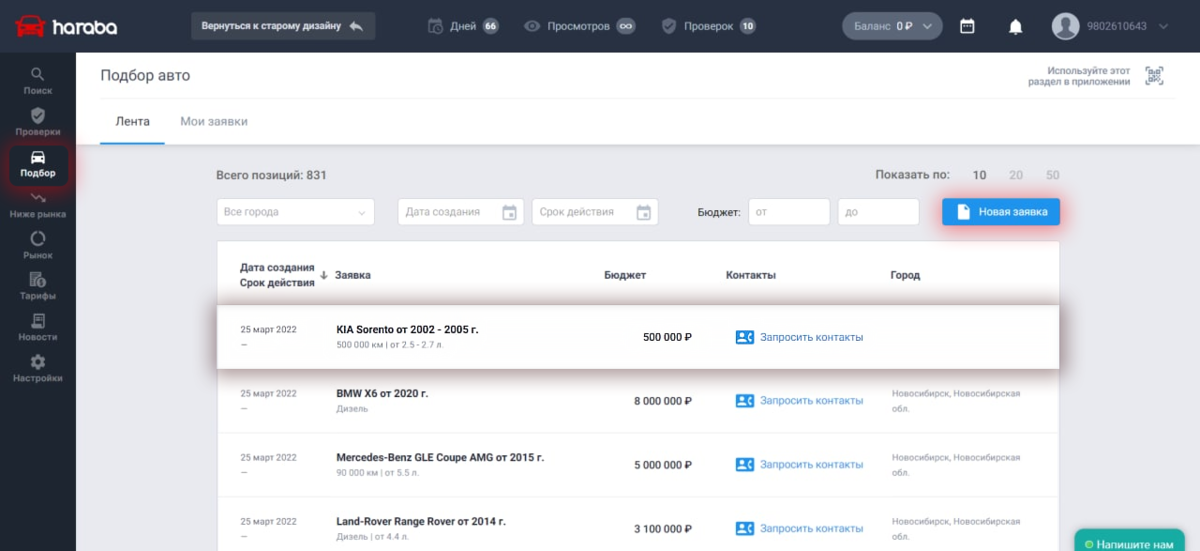Open Ниже рынка sidebar section
The width and height of the screenshot is (1200, 551).
[38, 205]
